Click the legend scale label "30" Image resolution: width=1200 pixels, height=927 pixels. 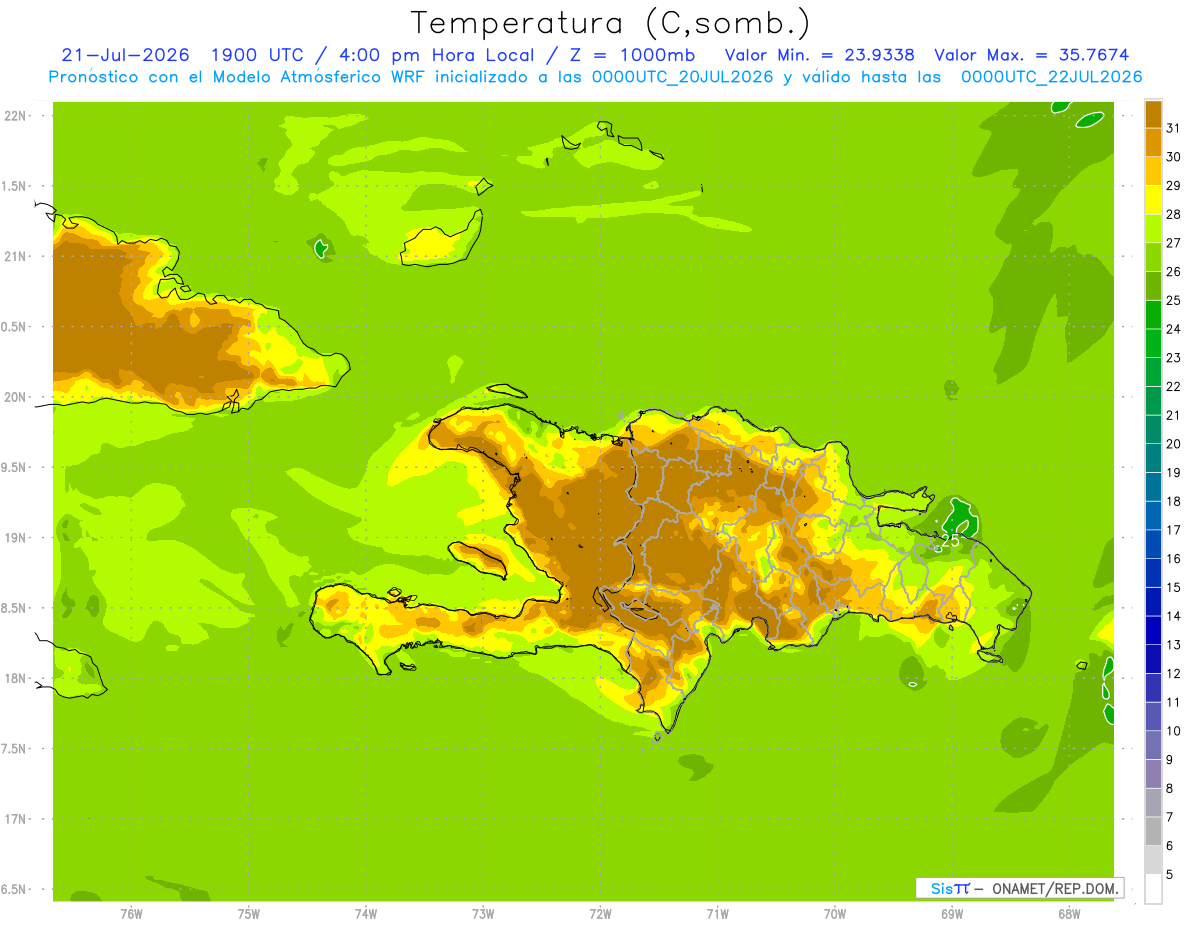1174,157
